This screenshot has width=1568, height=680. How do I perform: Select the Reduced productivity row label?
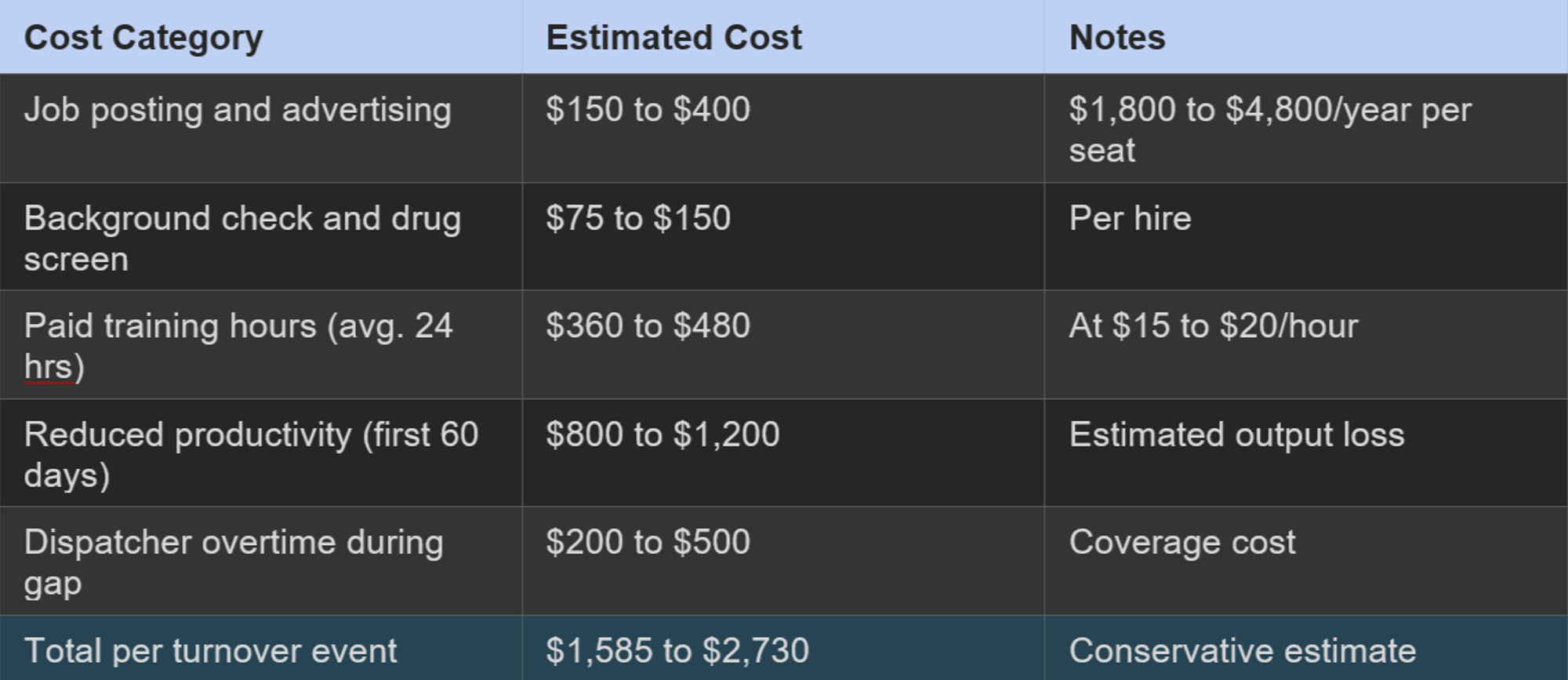[x=251, y=454]
